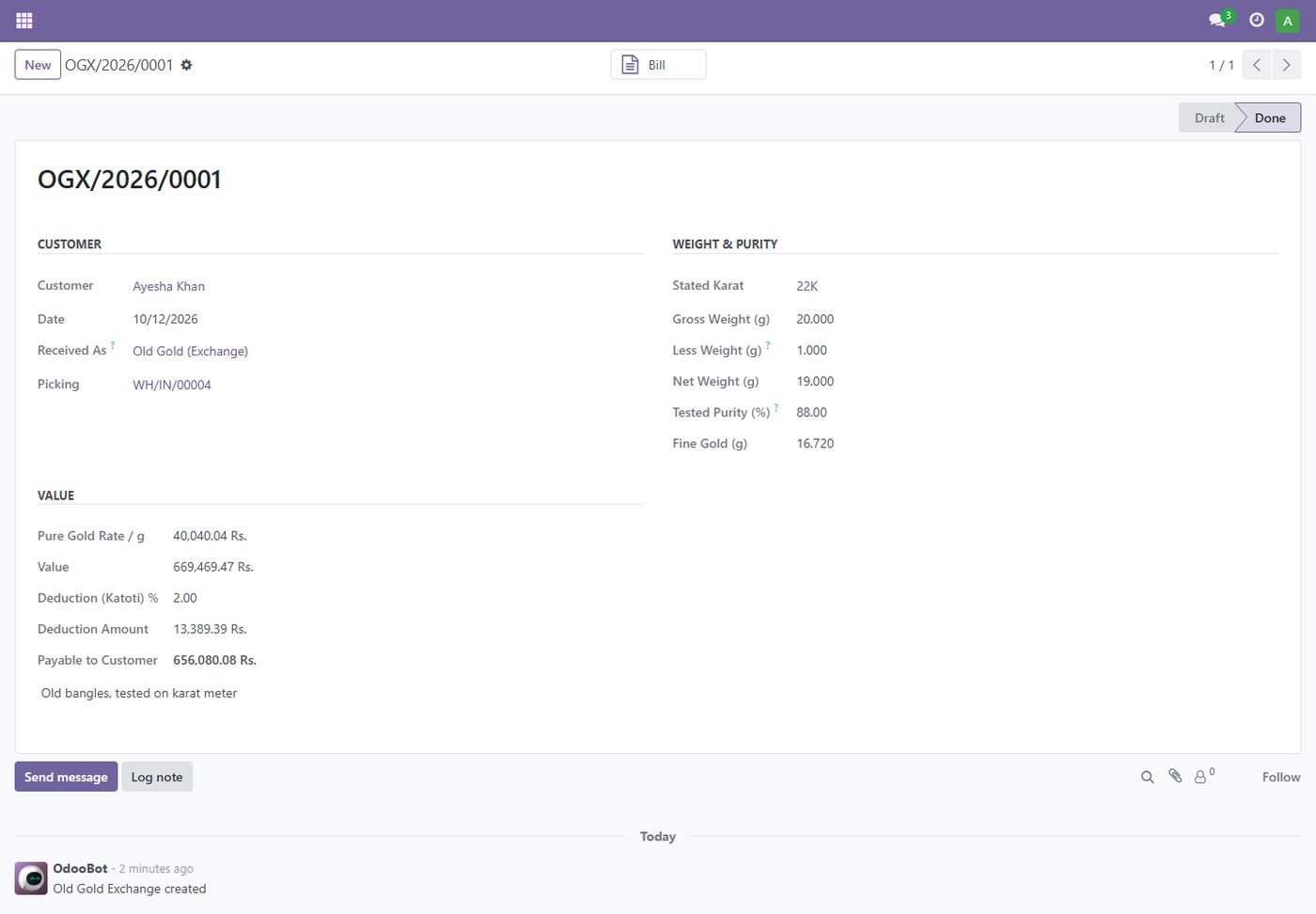Click the Old bangles note text
The image size is (1316, 914).
139,693
